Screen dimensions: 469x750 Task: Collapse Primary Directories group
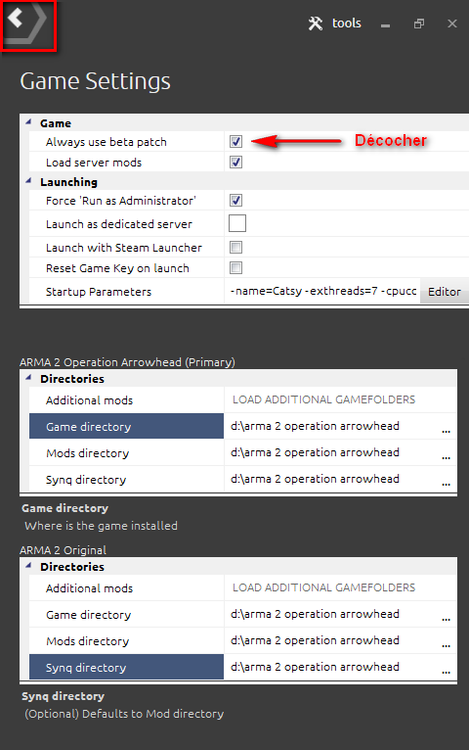(x=29, y=378)
